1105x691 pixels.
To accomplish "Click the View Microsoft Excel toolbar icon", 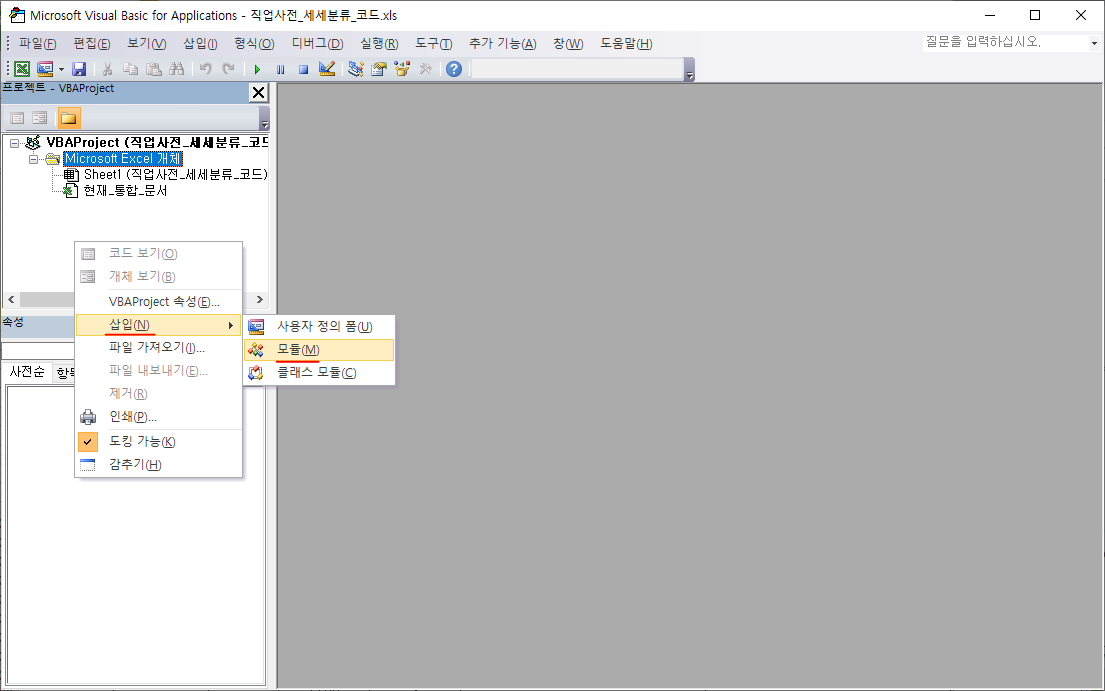I will (22, 69).
